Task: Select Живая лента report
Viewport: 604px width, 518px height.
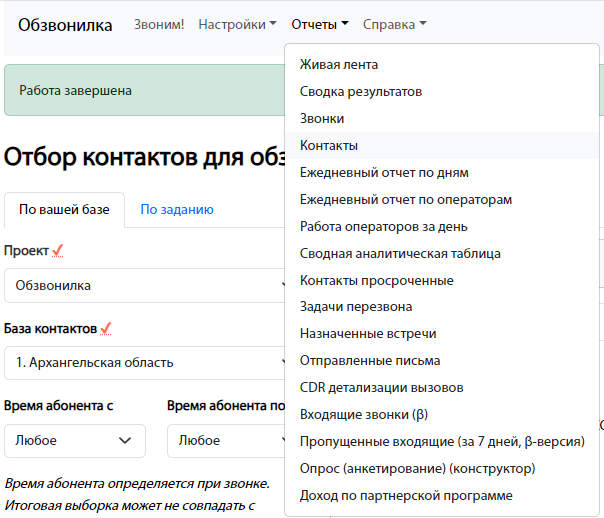Action: (x=339, y=65)
